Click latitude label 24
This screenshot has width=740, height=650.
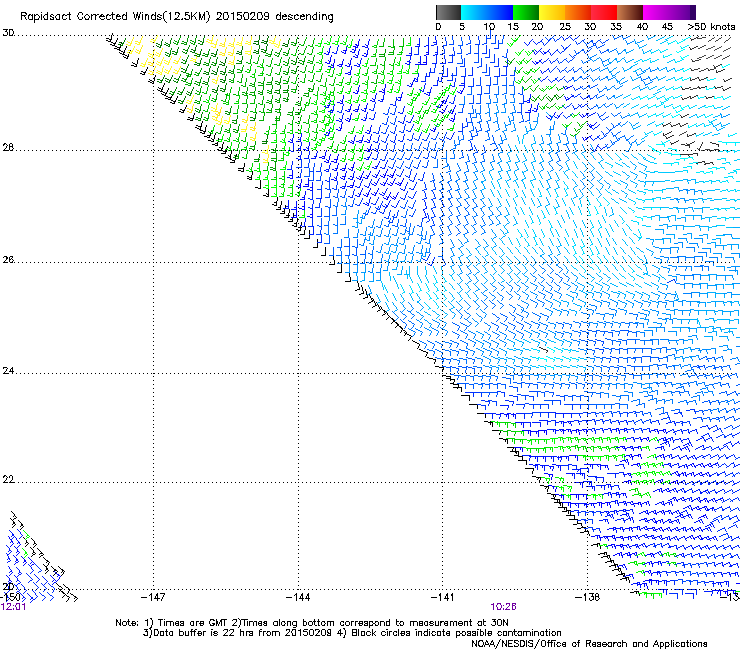pos(8,371)
